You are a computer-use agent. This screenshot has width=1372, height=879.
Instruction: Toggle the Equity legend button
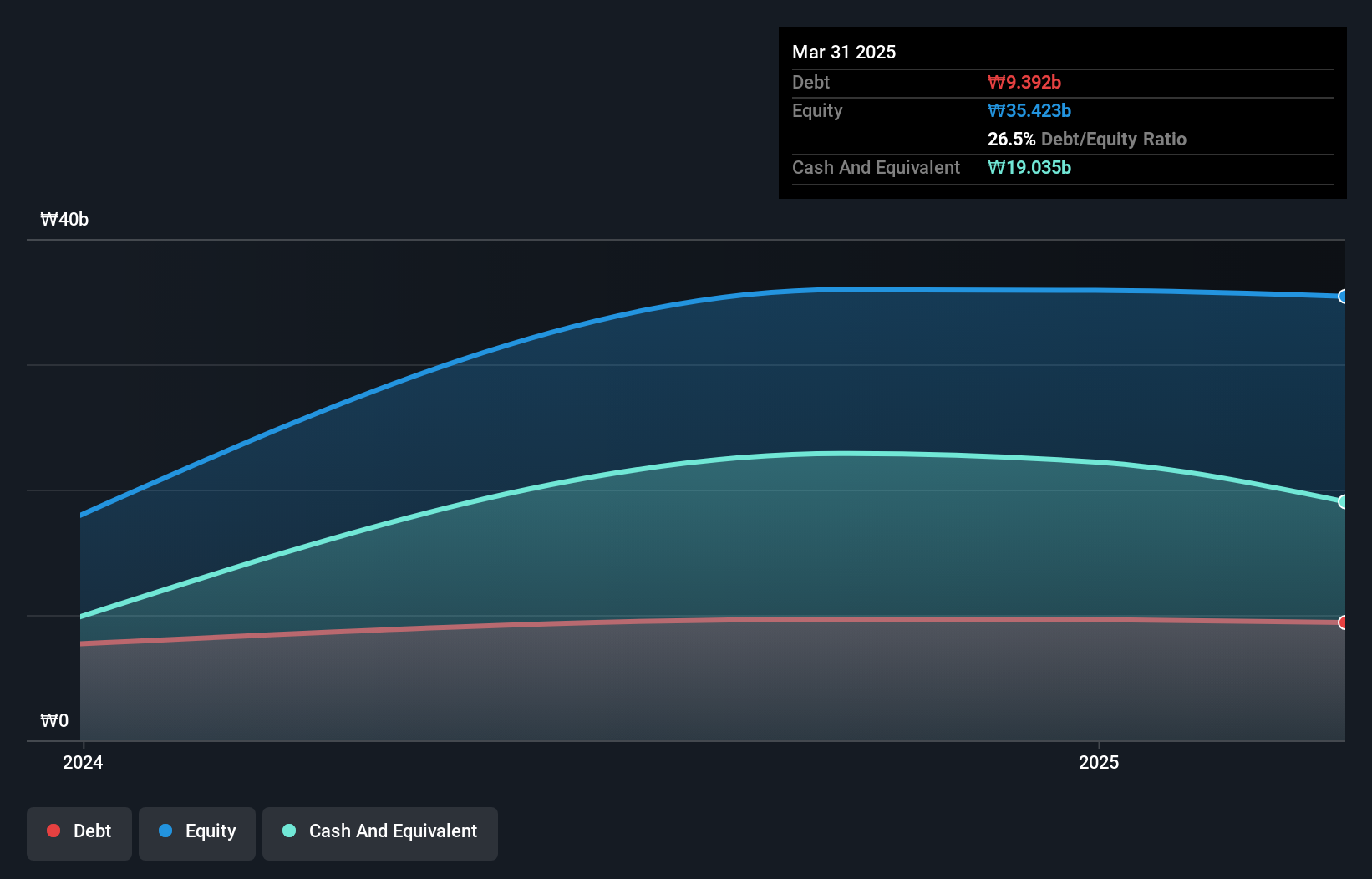click(x=197, y=833)
